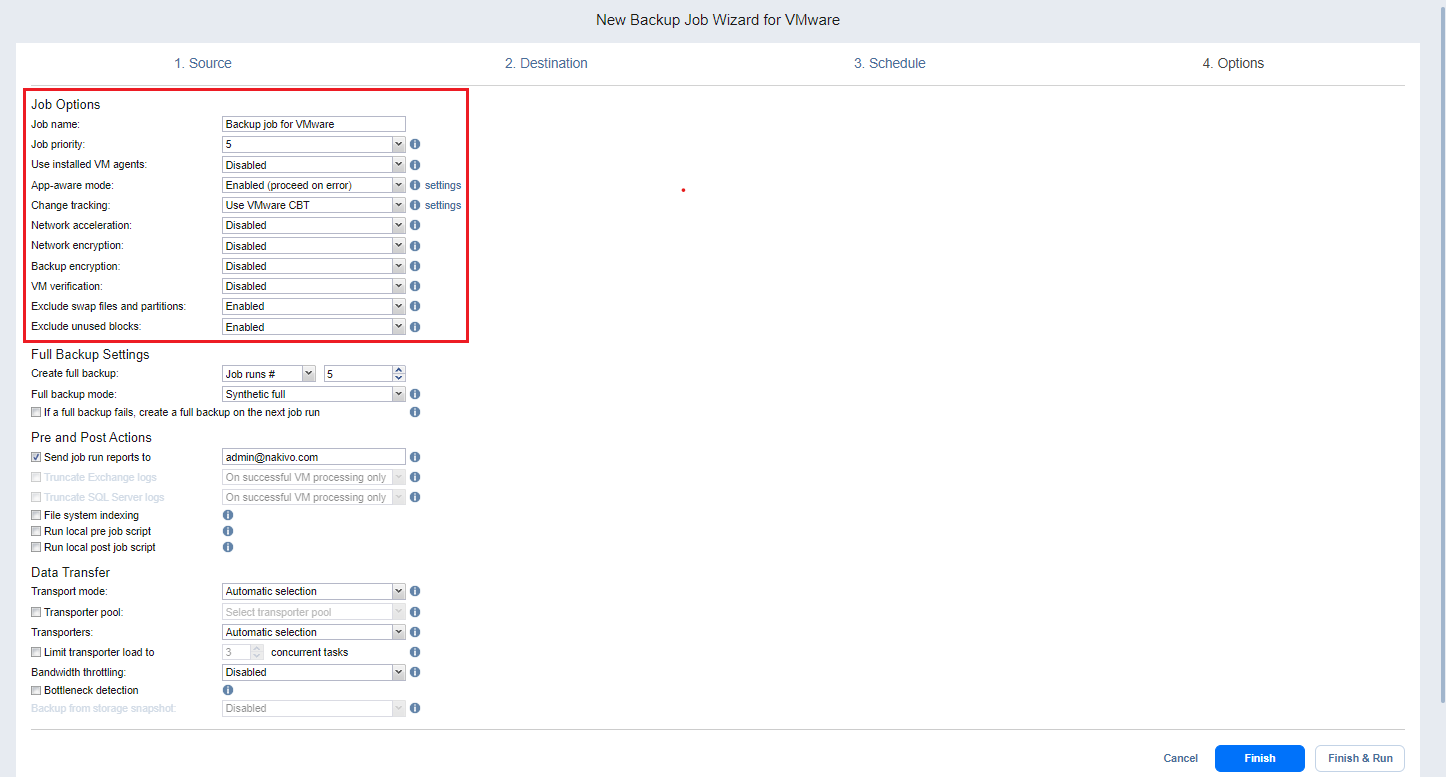Increase the full backup job runs stepper

coord(399,369)
